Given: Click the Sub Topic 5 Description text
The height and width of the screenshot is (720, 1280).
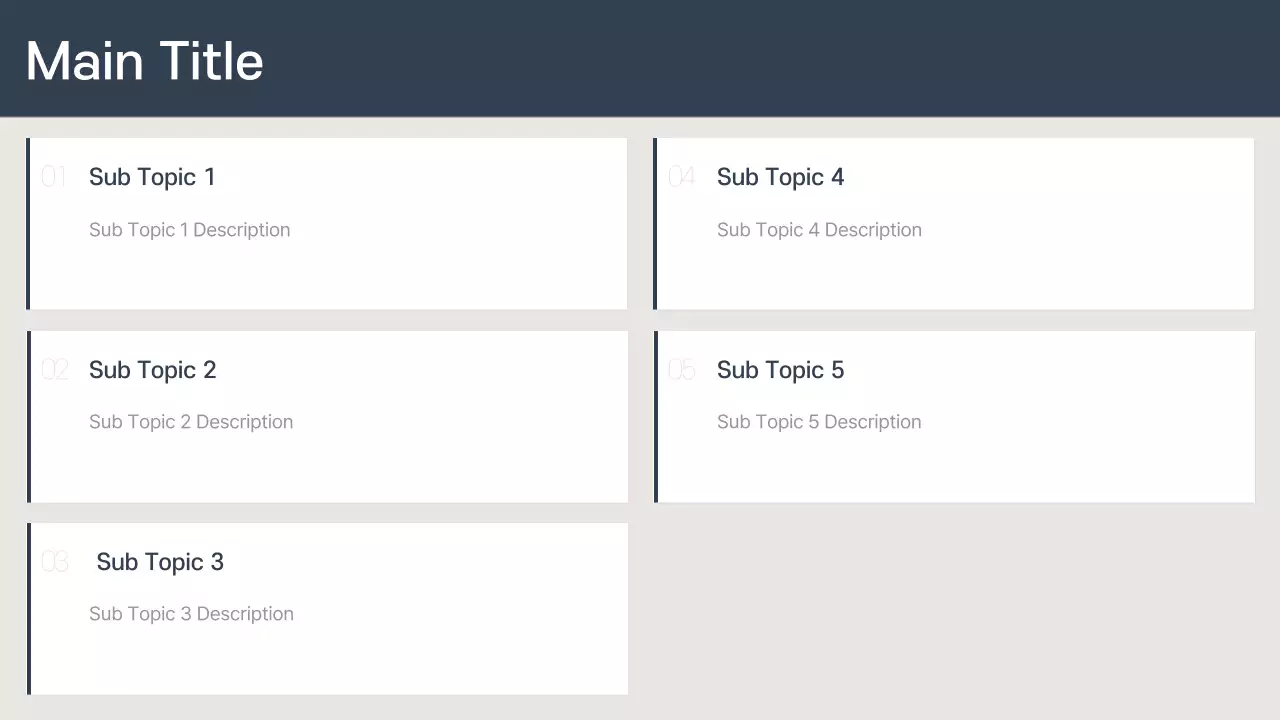Looking at the screenshot, I should tap(819, 422).
